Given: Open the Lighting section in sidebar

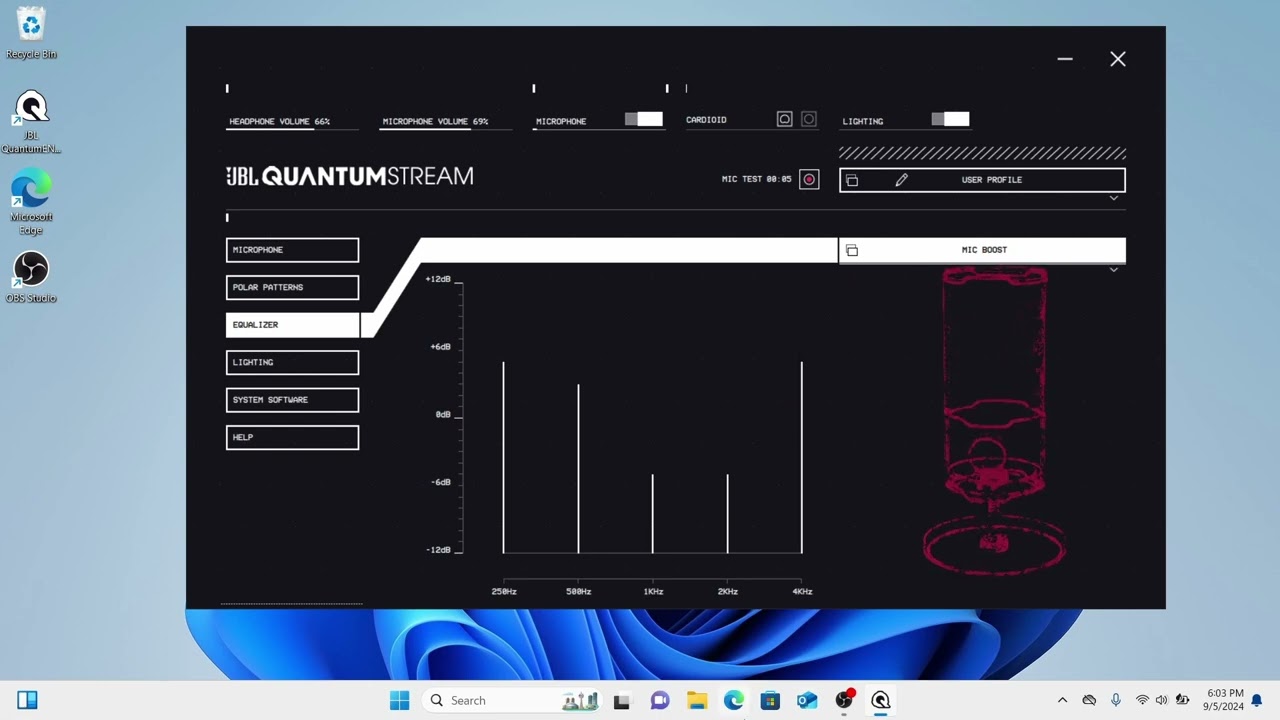Looking at the screenshot, I should [292, 362].
